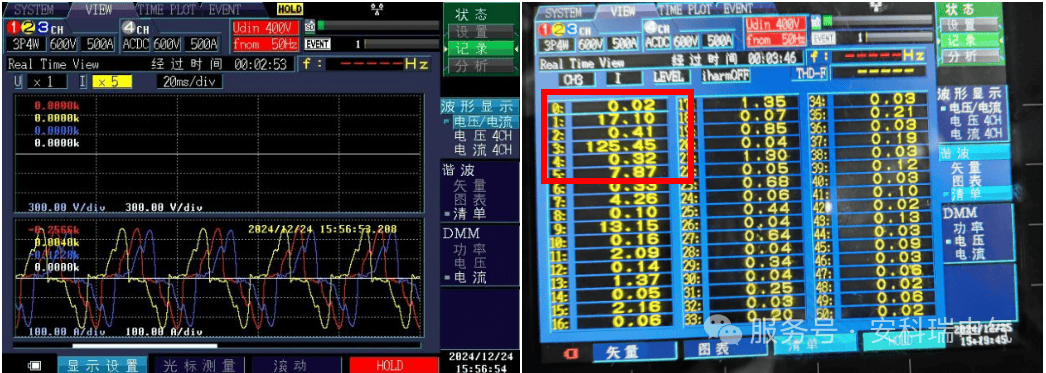Screen dimensions: 1046x373
Task: Click event count bar on left screen
Action: click(402, 44)
